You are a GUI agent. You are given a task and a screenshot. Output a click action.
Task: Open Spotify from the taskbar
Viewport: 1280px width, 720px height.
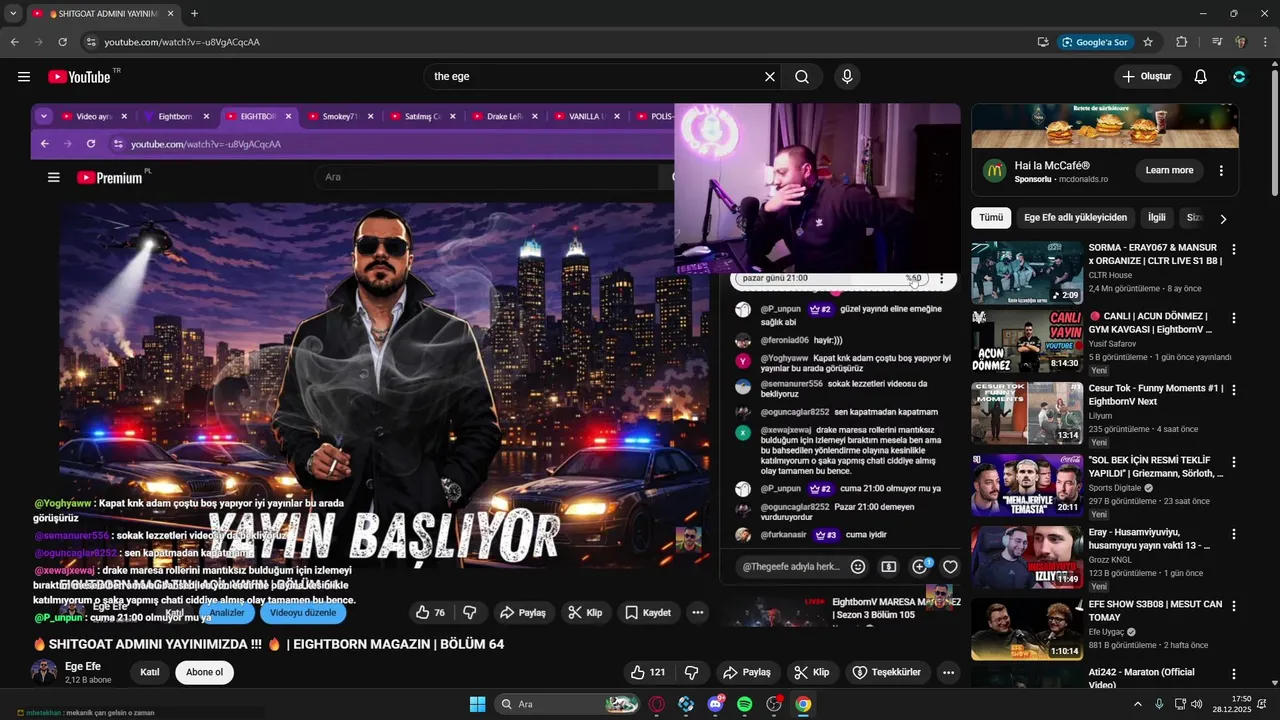click(744, 704)
